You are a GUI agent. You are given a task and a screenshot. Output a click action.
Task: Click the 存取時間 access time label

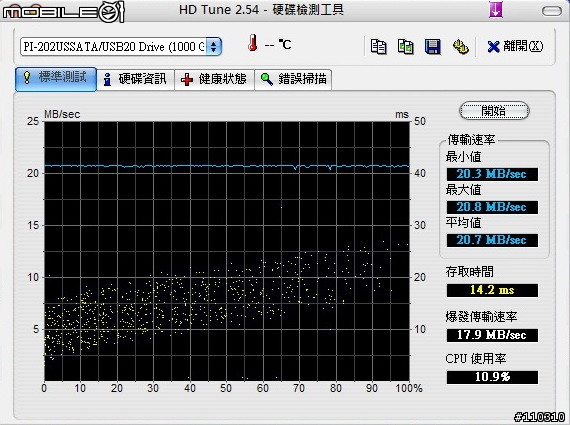pyautogui.click(x=470, y=272)
